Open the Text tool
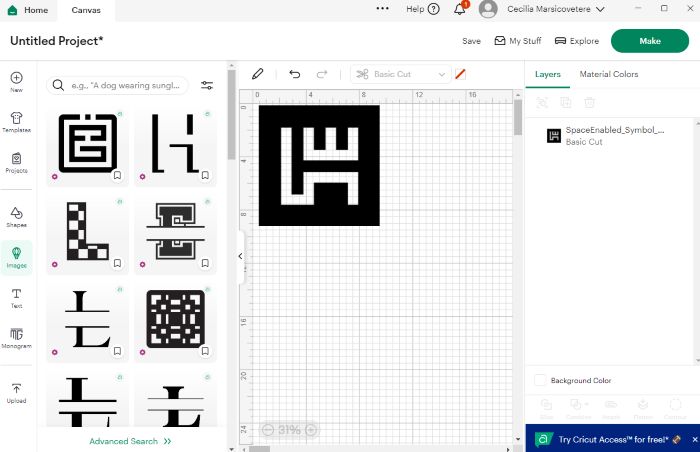This screenshot has width=700, height=452. (x=17, y=298)
